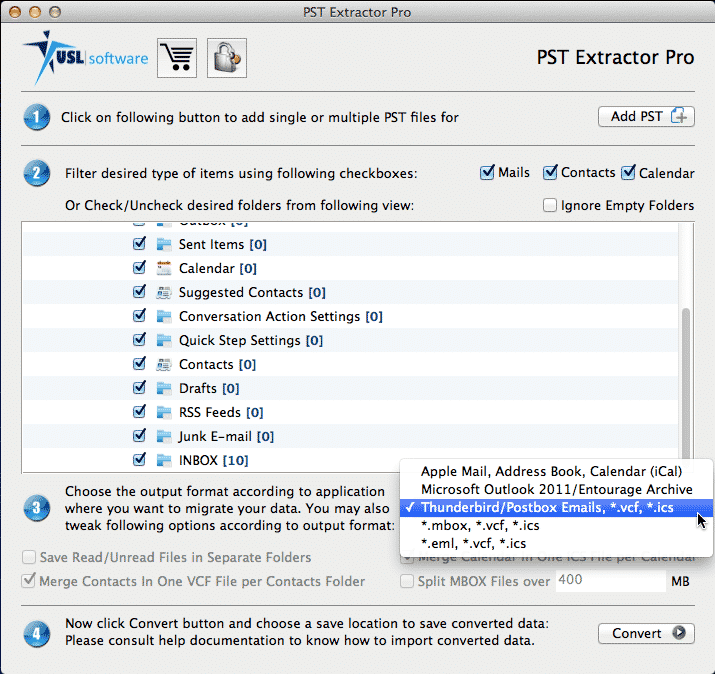Viewport: 715px width, 674px height.
Task: Select the Calendar [0] row text
Action: click(218, 268)
